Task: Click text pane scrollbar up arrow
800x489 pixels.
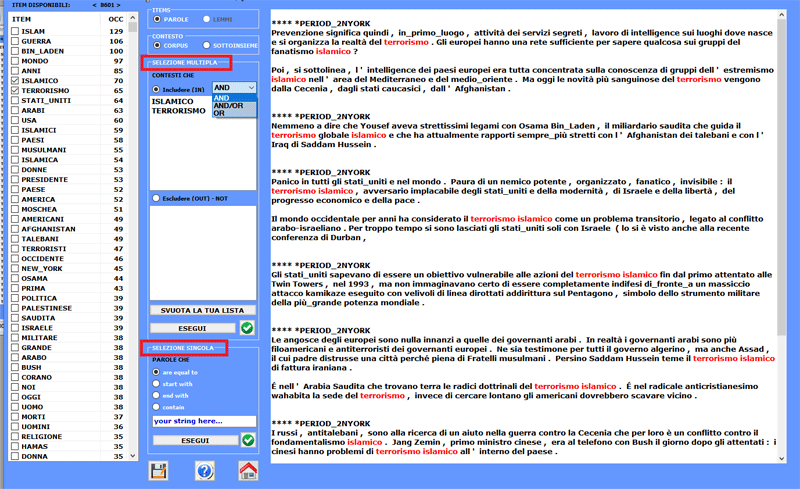Action: coord(782,15)
